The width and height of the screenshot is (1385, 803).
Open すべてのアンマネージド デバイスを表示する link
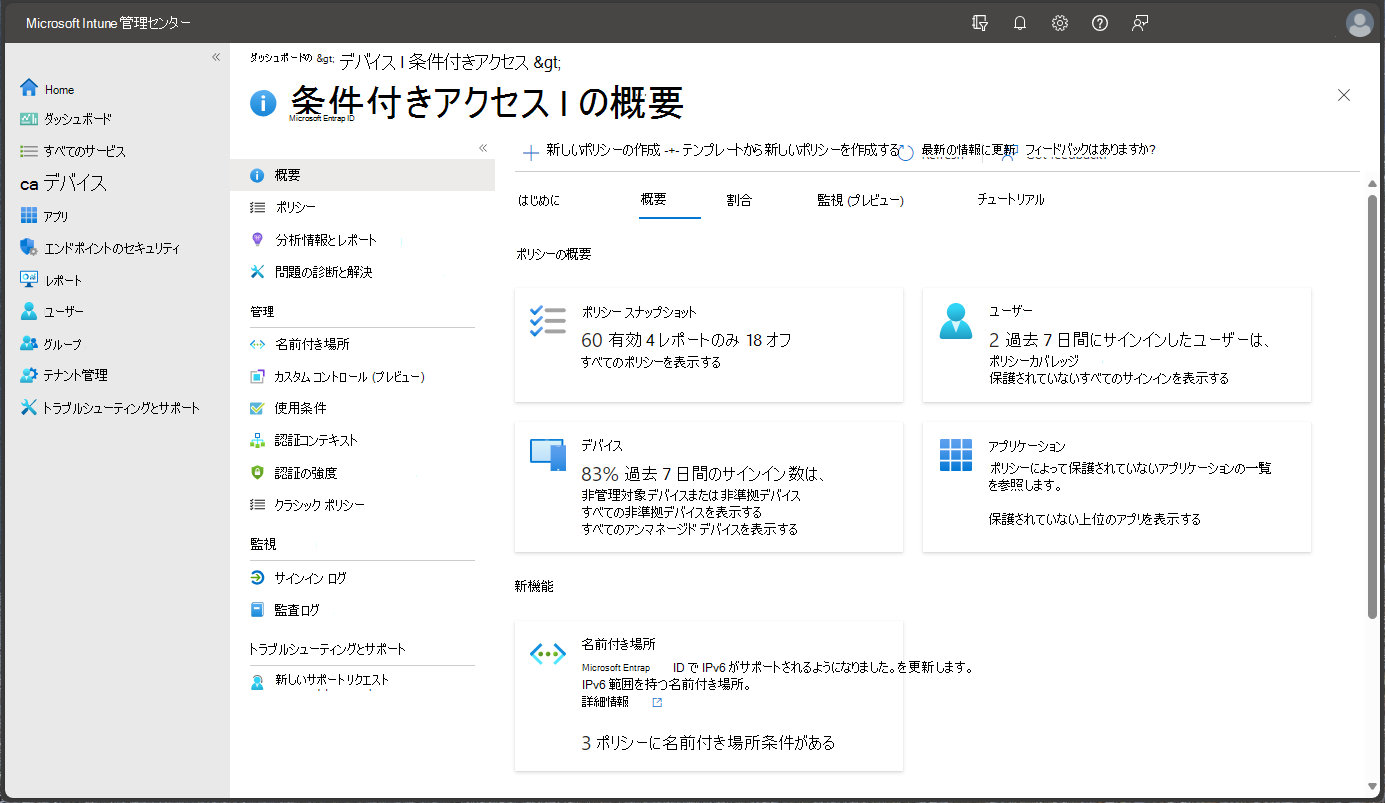(x=690, y=529)
